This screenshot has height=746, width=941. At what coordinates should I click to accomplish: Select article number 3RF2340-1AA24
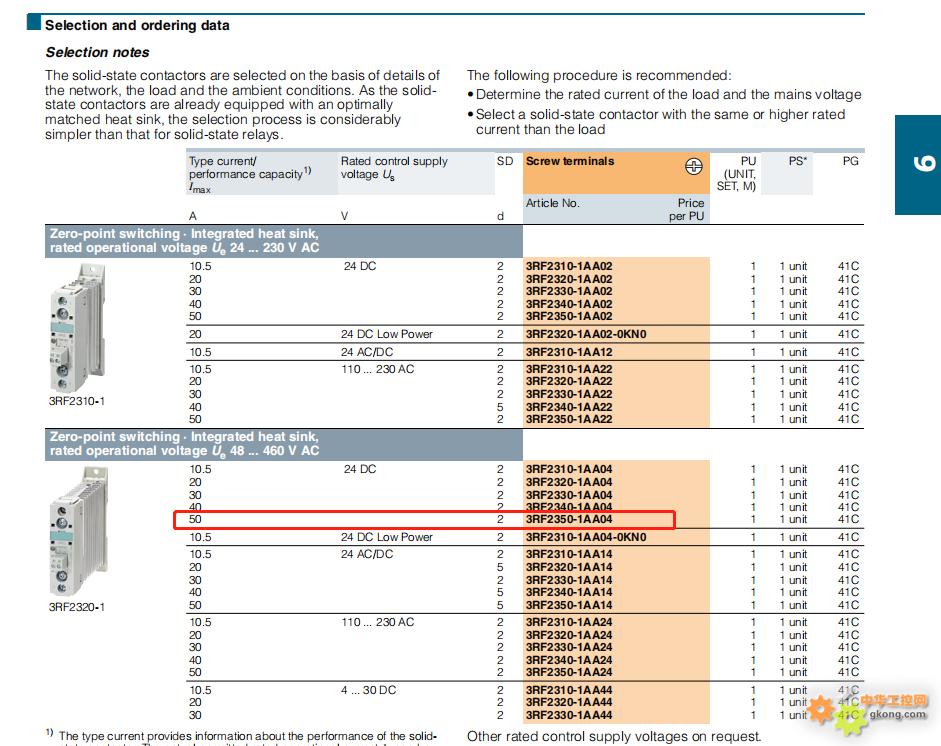[x=569, y=660]
